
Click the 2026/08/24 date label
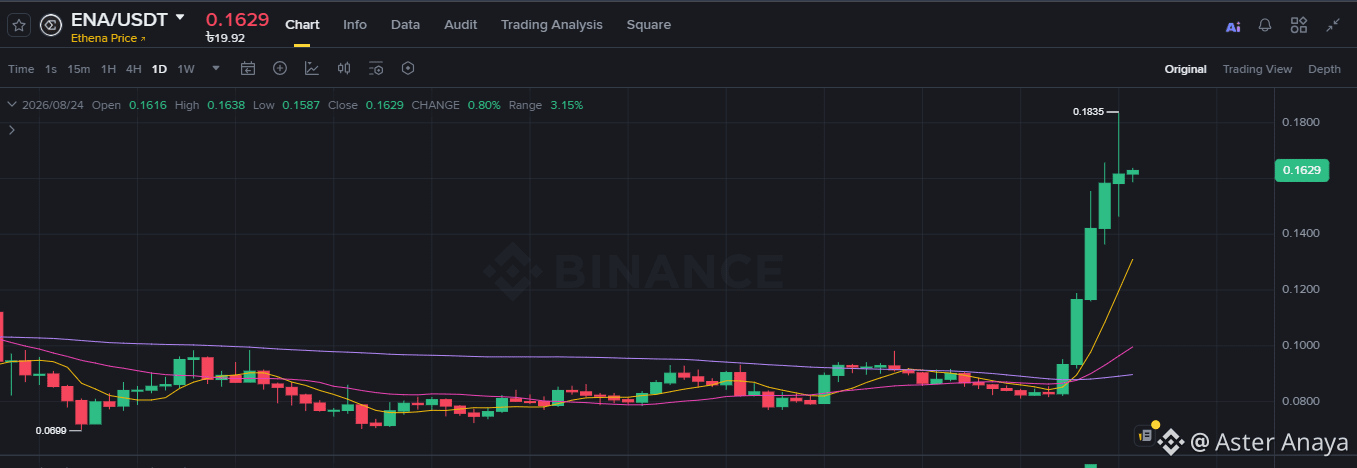point(52,105)
